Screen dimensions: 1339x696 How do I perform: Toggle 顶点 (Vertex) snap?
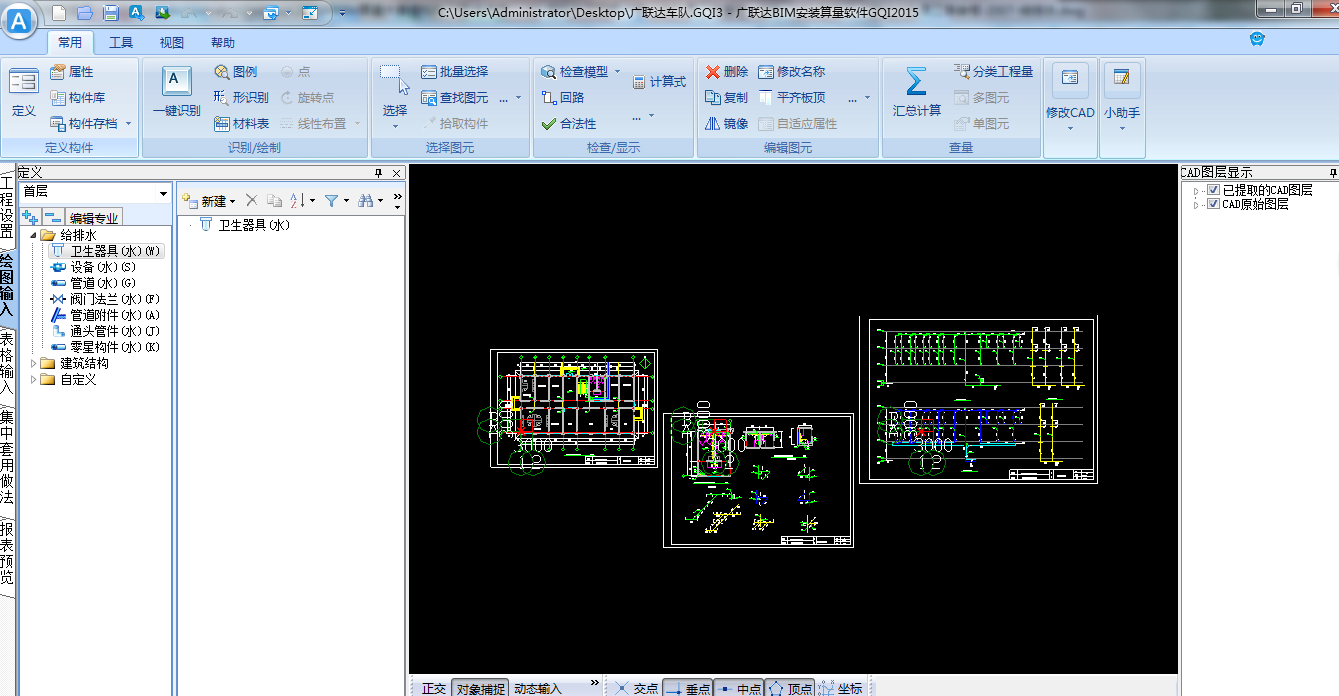coord(790,688)
